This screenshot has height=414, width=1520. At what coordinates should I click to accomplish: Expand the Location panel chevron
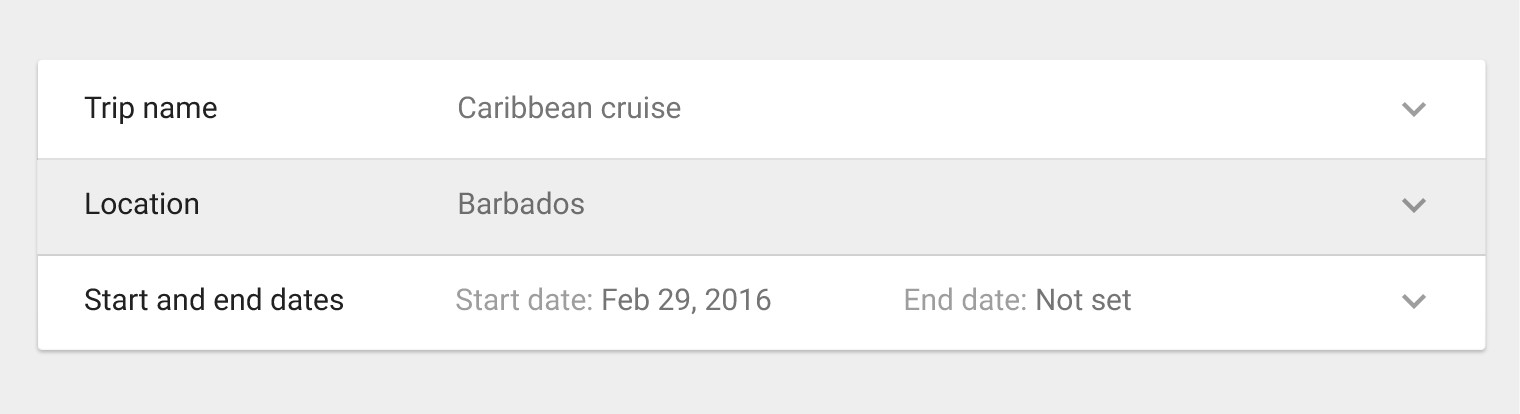(x=1413, y=205)
